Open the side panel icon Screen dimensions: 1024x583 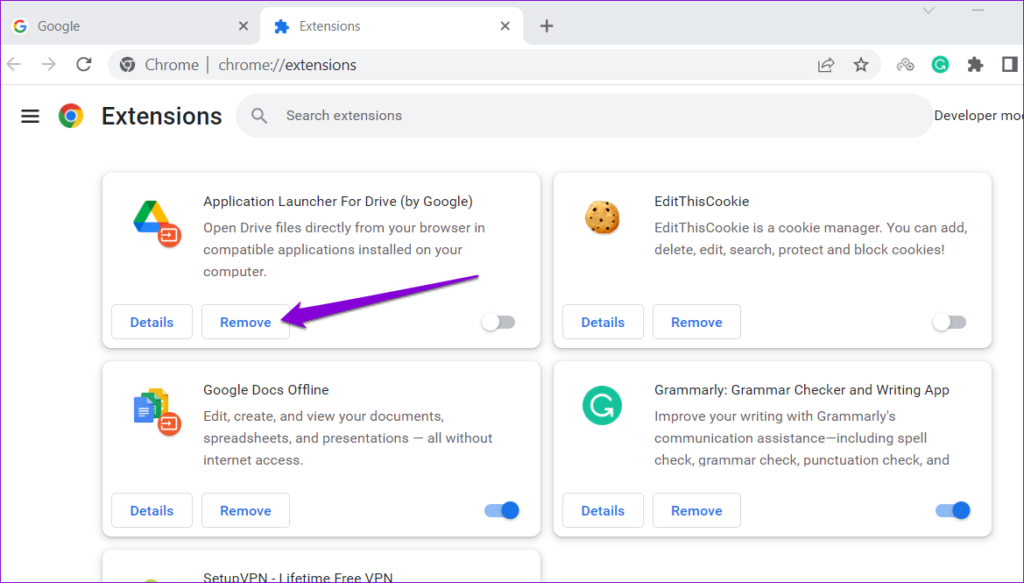click(x=1009, y=65)
